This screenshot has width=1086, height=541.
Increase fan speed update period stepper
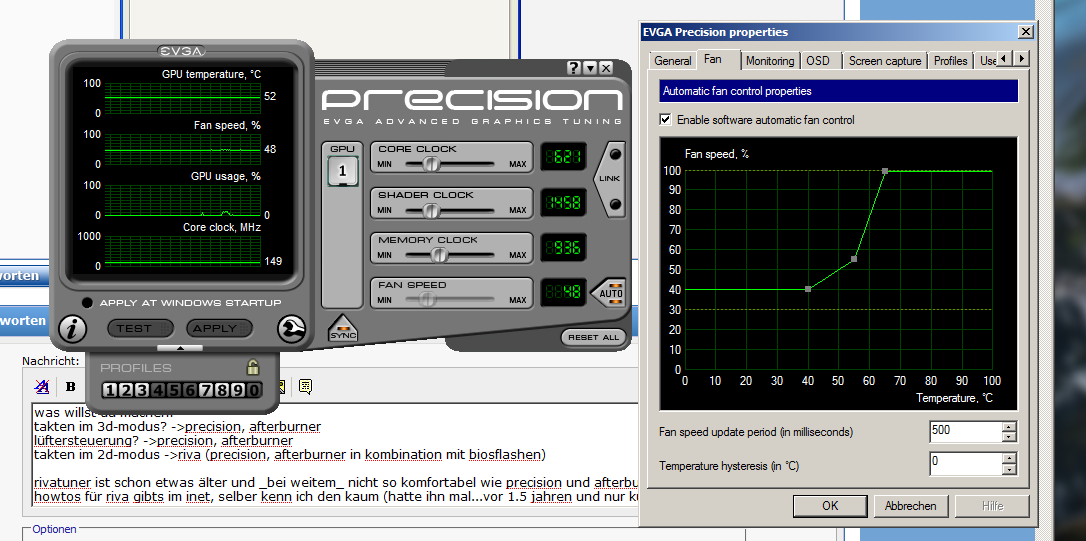coord(1009,426)
